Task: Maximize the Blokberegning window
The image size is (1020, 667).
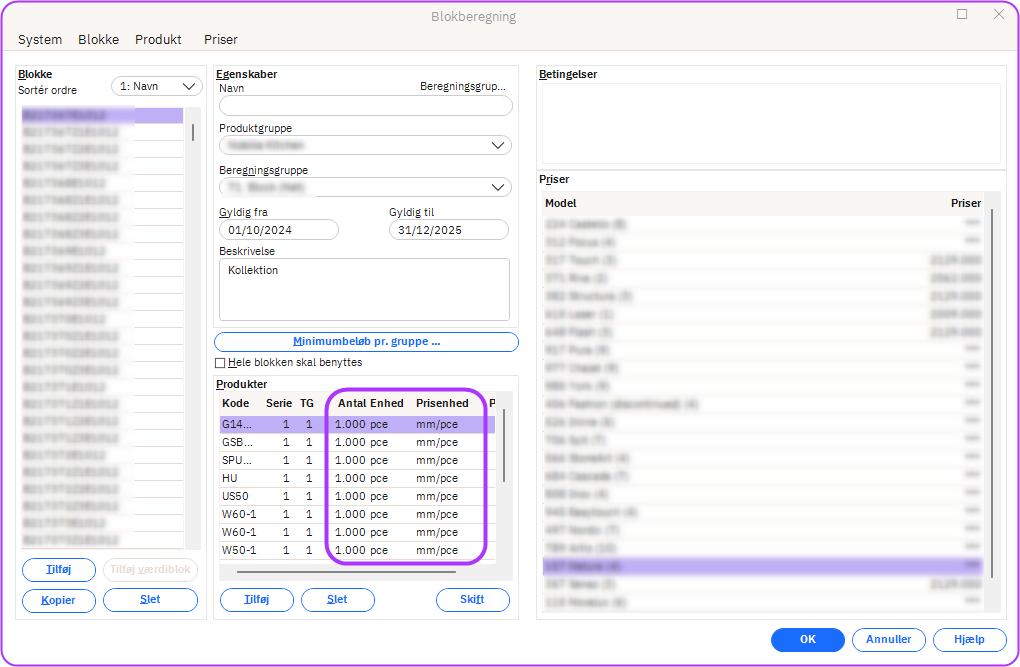Action: [x=962, y=15]
